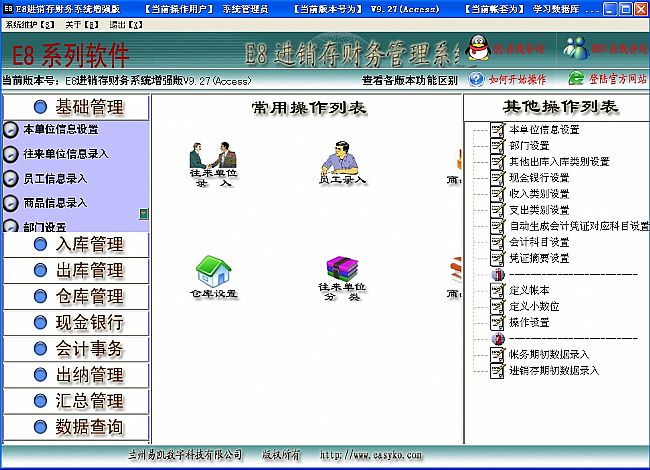Click 支出类别设置 text in right list
The height and width of the screenshot is (470, 650).
tap(539, 210)
